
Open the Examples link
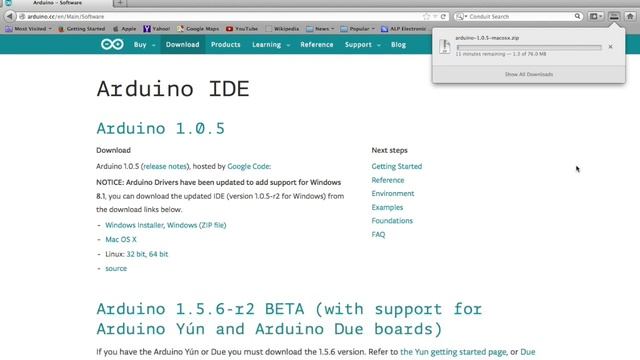point(387,207)
